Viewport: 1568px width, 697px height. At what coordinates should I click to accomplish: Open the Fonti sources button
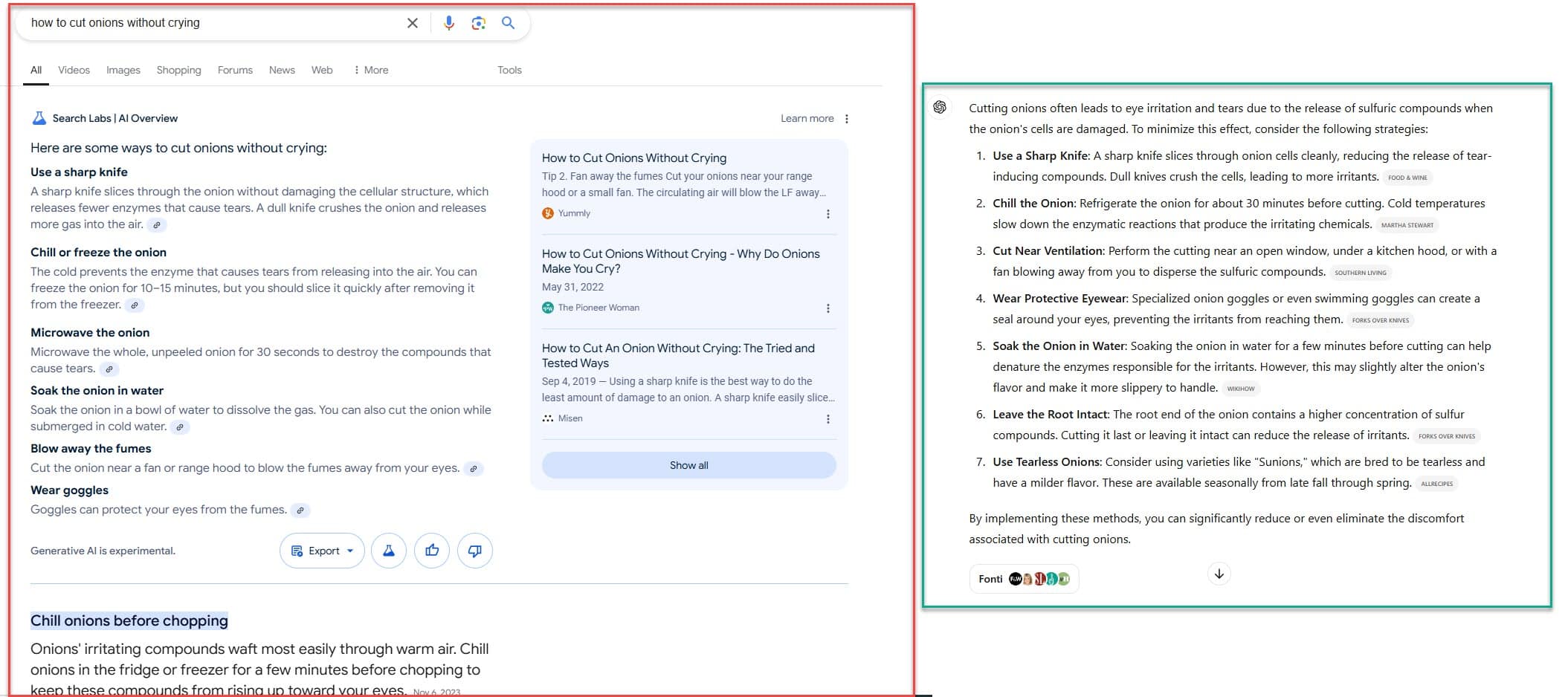(1024, 579)
